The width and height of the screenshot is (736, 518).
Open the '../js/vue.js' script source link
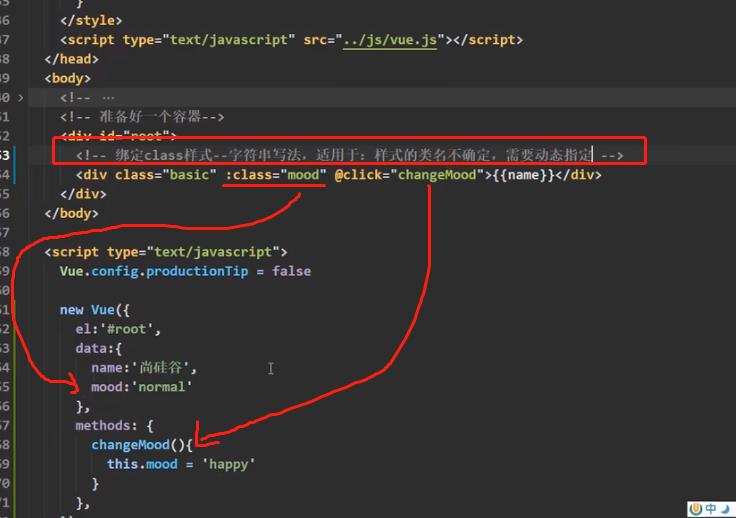390,40
